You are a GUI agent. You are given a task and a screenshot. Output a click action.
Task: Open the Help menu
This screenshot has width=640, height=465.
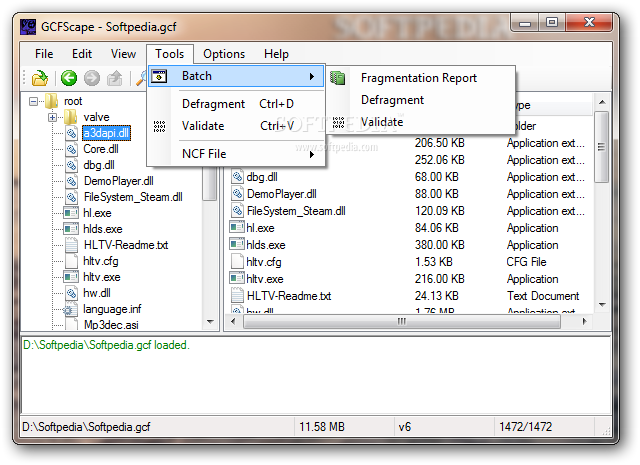tap(276, 54)
